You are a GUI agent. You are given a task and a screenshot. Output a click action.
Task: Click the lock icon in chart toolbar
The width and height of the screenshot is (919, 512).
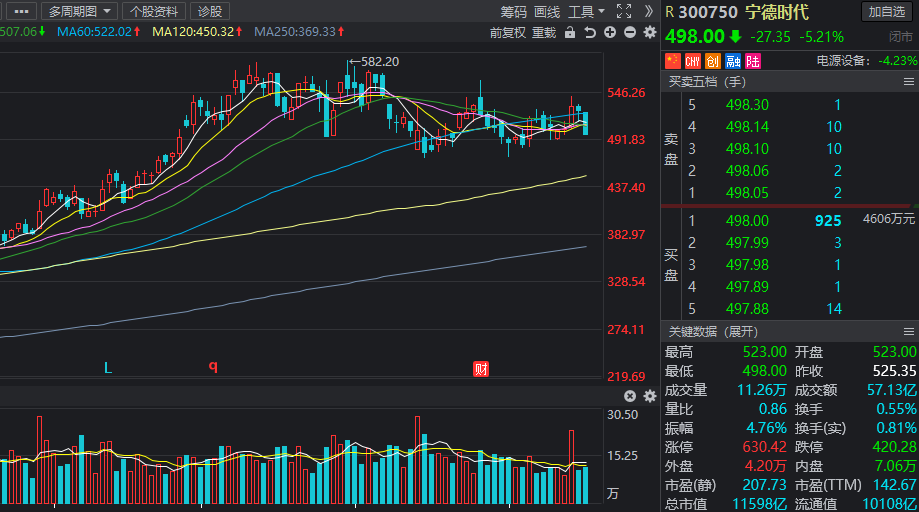pyautogui.click(x=570, y=32)
